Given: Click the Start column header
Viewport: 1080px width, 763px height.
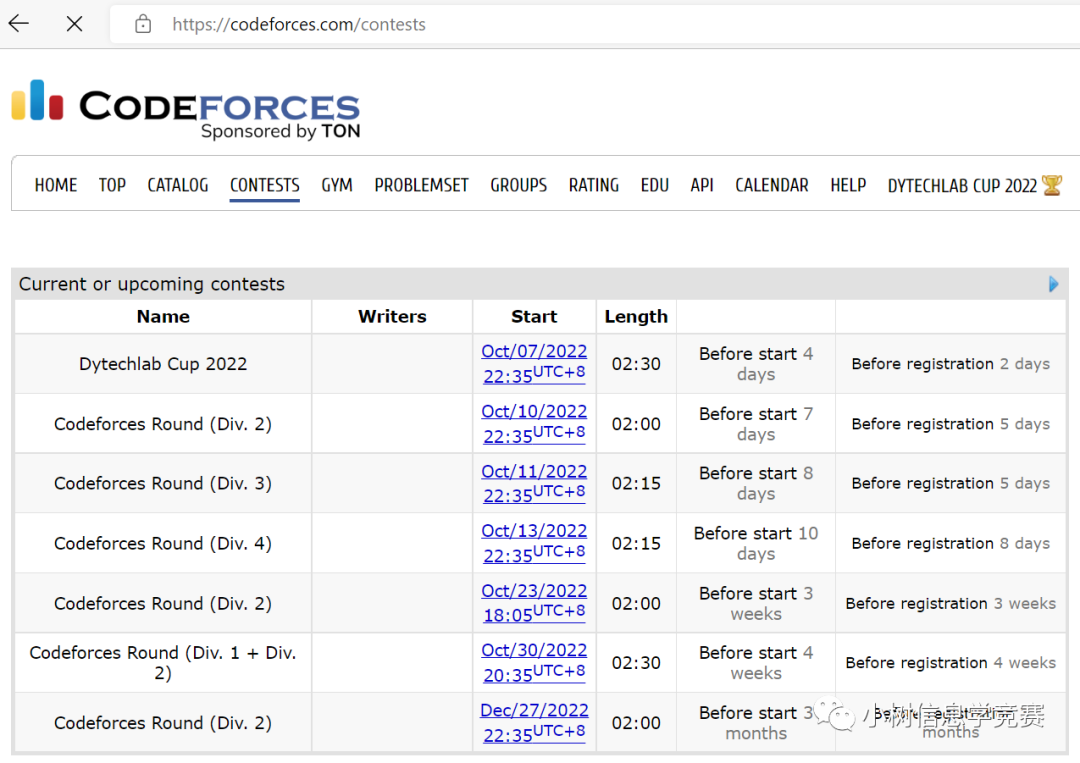Looking at the screenshot, I should 534,317.
